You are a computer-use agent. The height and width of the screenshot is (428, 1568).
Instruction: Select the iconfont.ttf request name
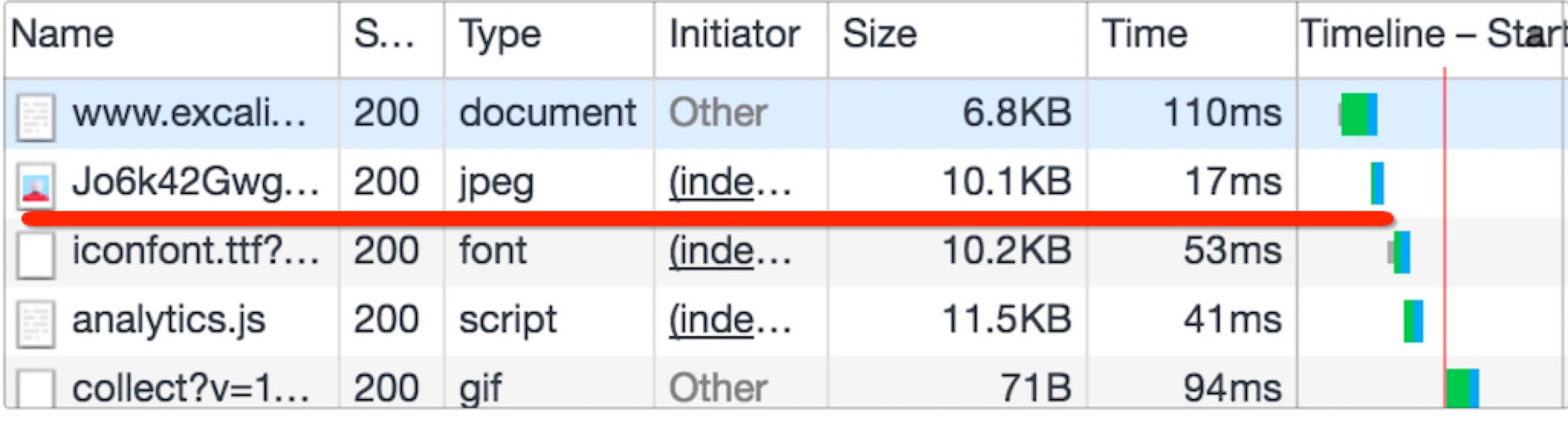196,251
